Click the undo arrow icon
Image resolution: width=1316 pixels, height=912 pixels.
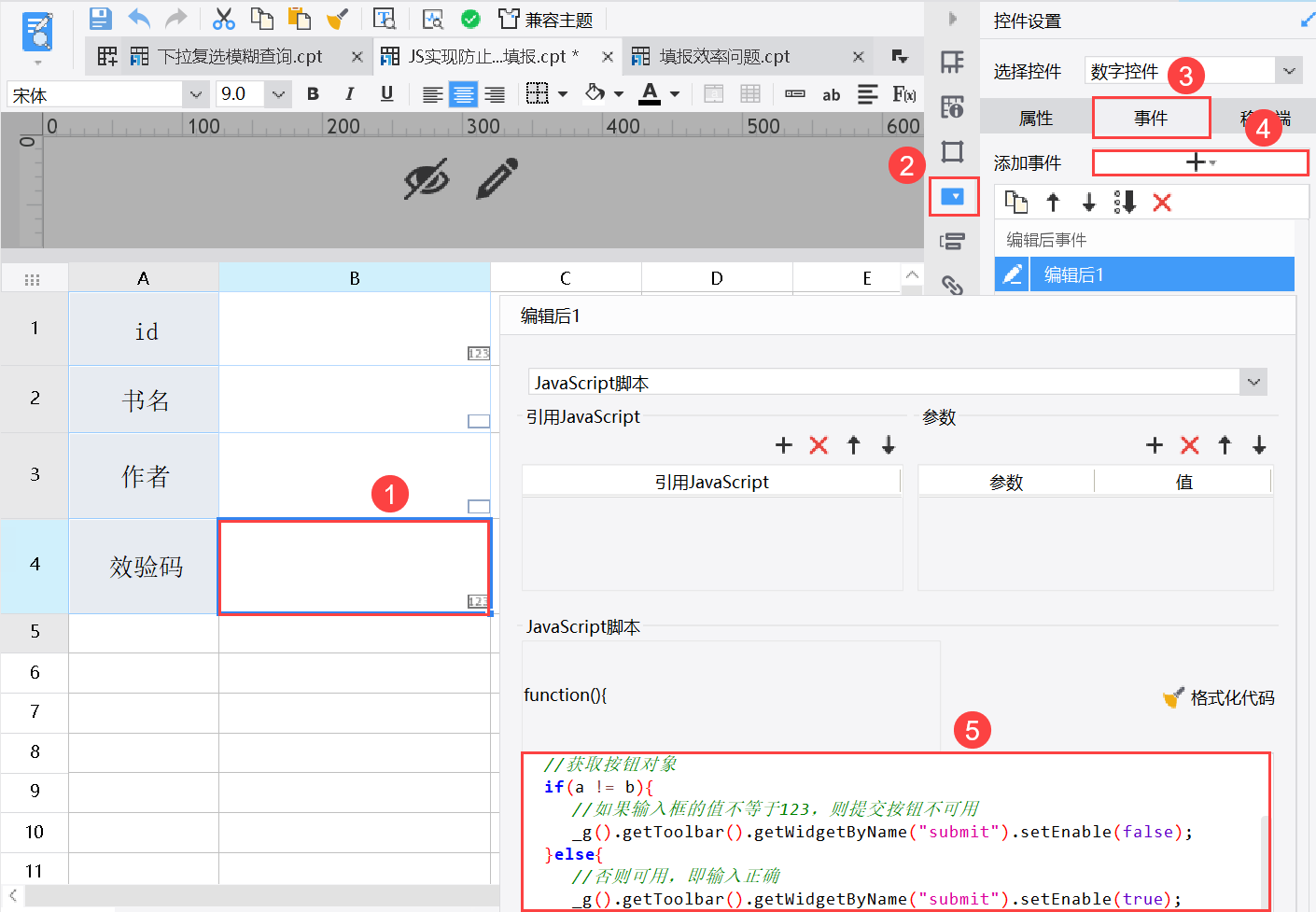139,18
